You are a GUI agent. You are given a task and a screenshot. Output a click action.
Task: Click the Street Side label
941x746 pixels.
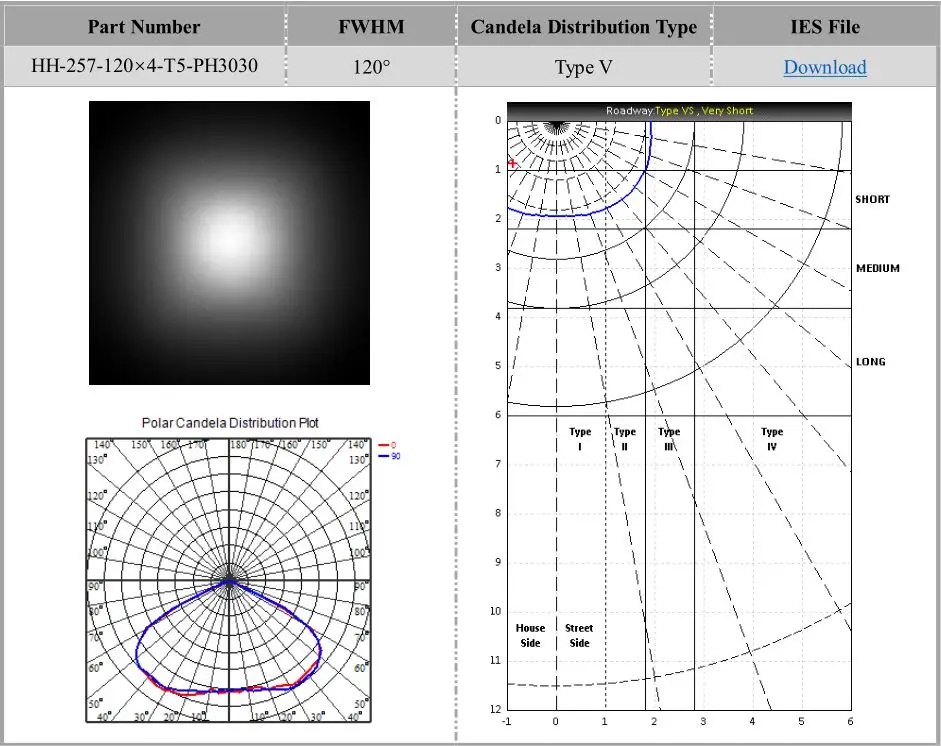(579, 636)
